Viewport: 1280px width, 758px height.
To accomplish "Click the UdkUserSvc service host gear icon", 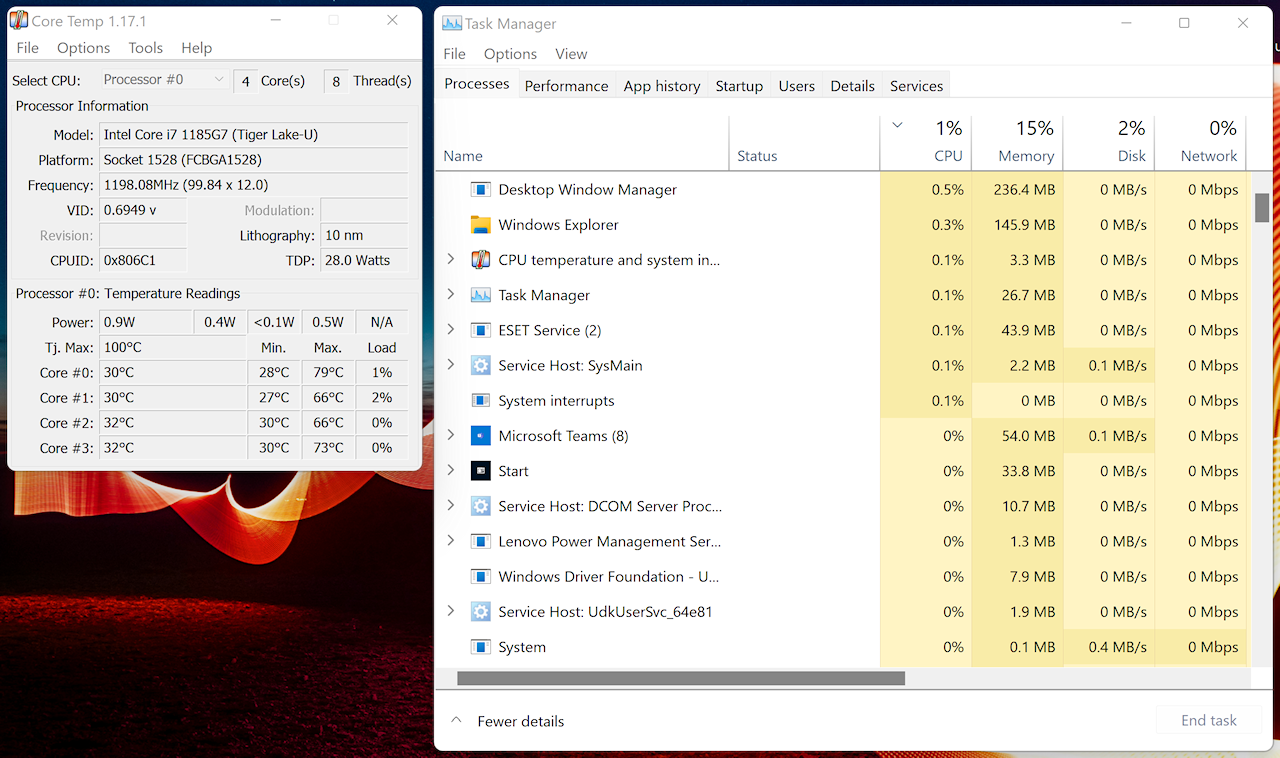I will (481, 612).
